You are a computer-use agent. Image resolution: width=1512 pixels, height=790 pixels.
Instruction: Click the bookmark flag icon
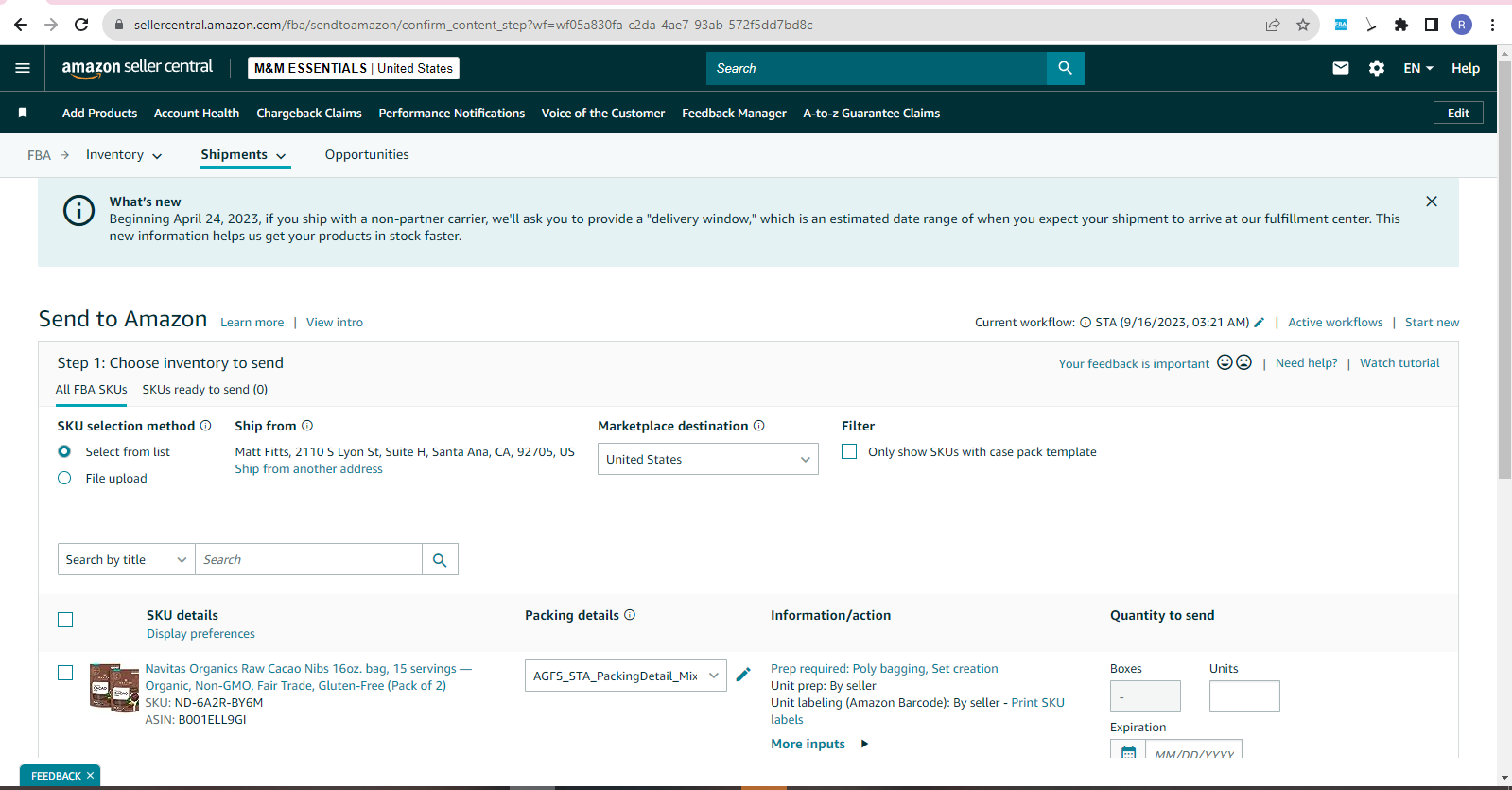click(x=23, y=113)
